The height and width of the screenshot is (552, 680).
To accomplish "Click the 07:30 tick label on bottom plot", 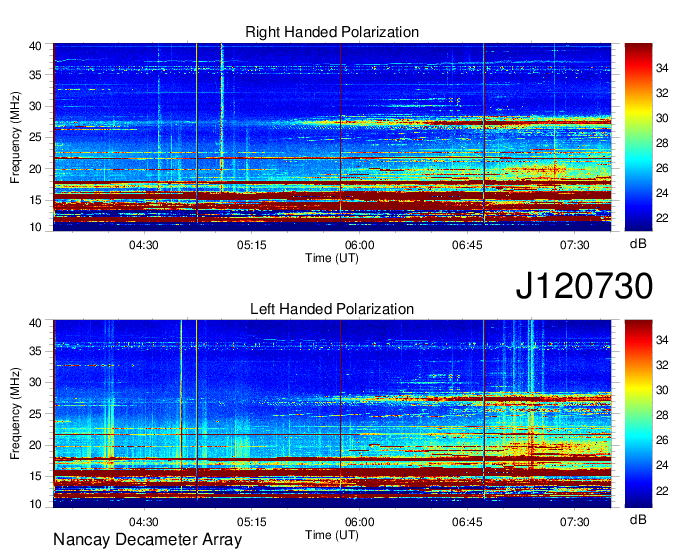I will point(575,522).
